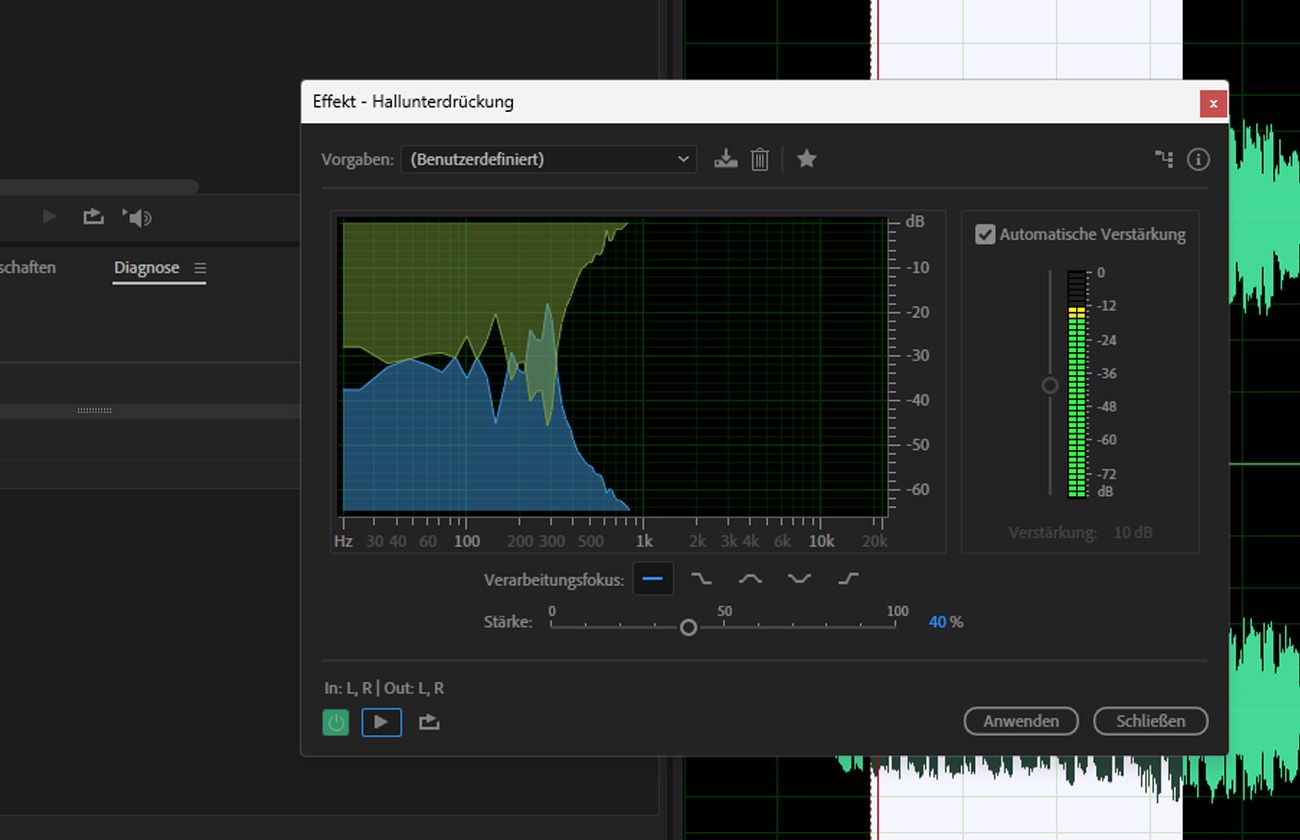
Task: Click the In: L, R | Out: L, R text
Action: (x=384, y=688)
